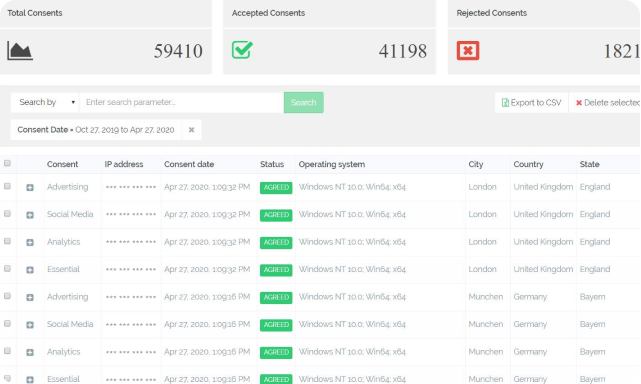
Task: Click AGREED badge in London Advertising row
Action: (276, 188)
